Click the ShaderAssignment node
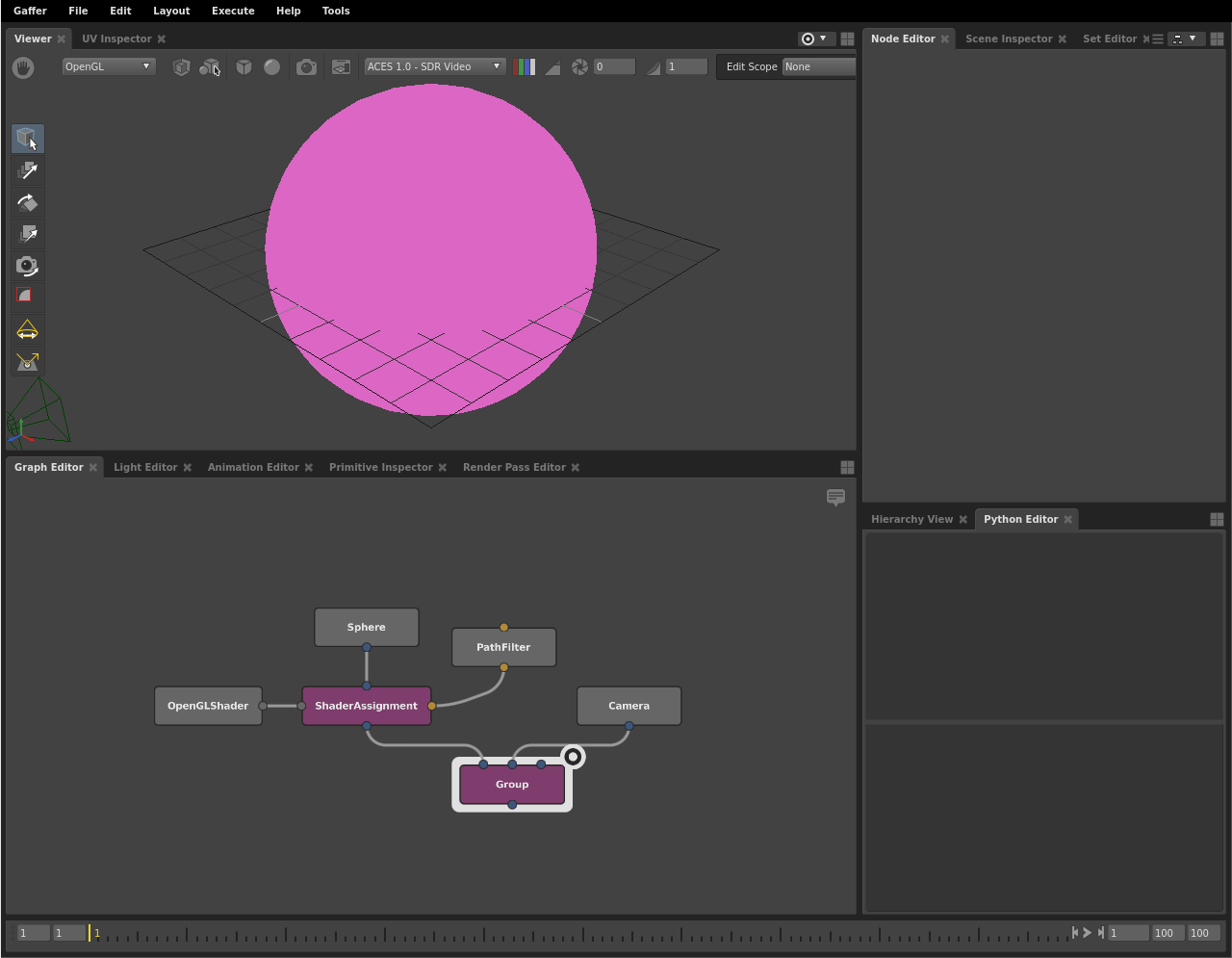The height and width of the screenshot is (958, 1232). (366, 706)
